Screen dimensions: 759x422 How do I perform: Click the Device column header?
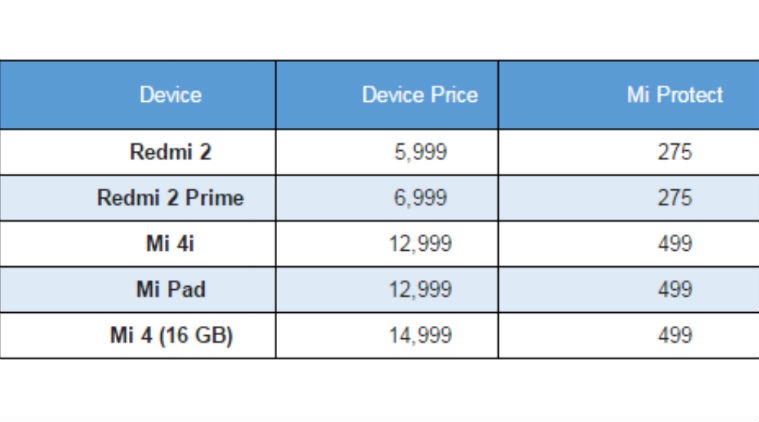(x=170, y=95)
